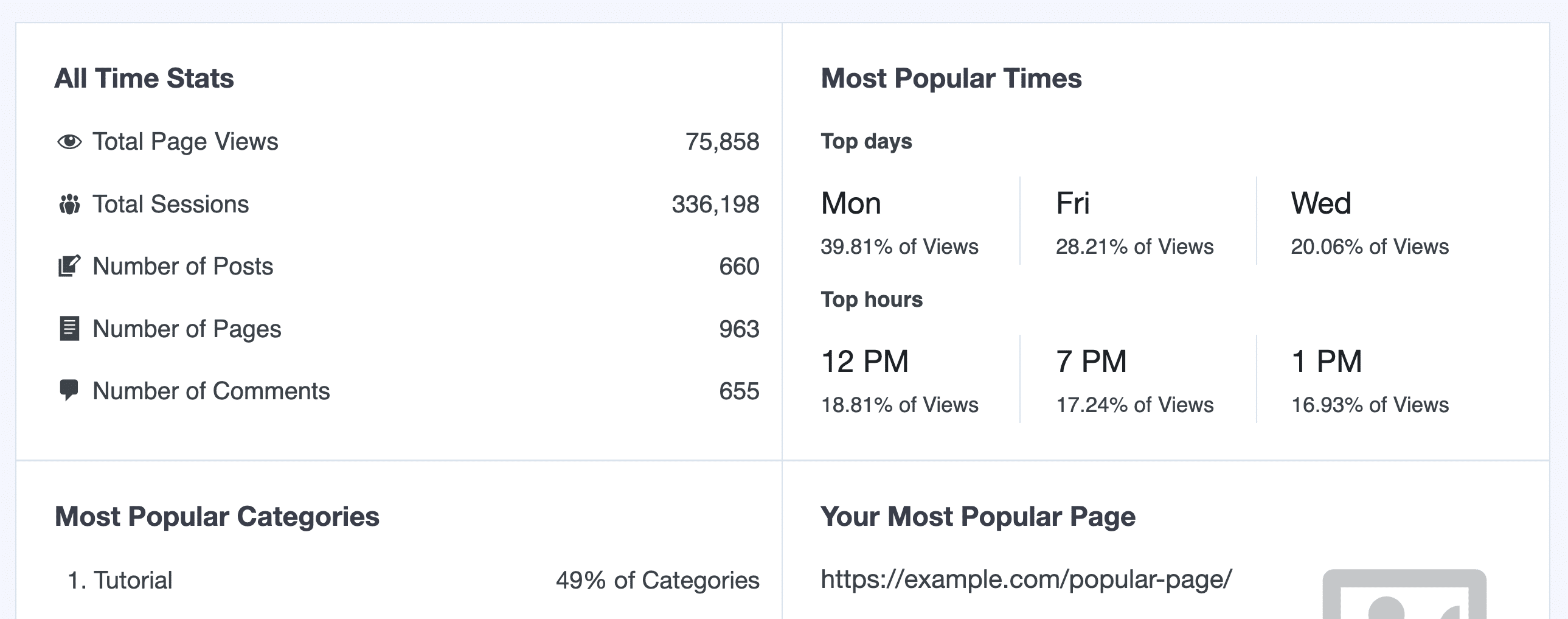Open the popular page image placeholder
1568x619 pixels.
(x=1404, y=596)
